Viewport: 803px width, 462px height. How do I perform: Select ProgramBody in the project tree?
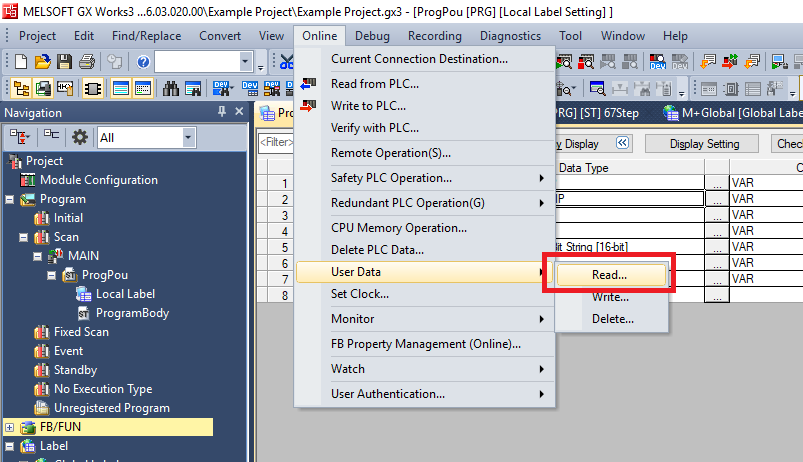coord(131,313)
